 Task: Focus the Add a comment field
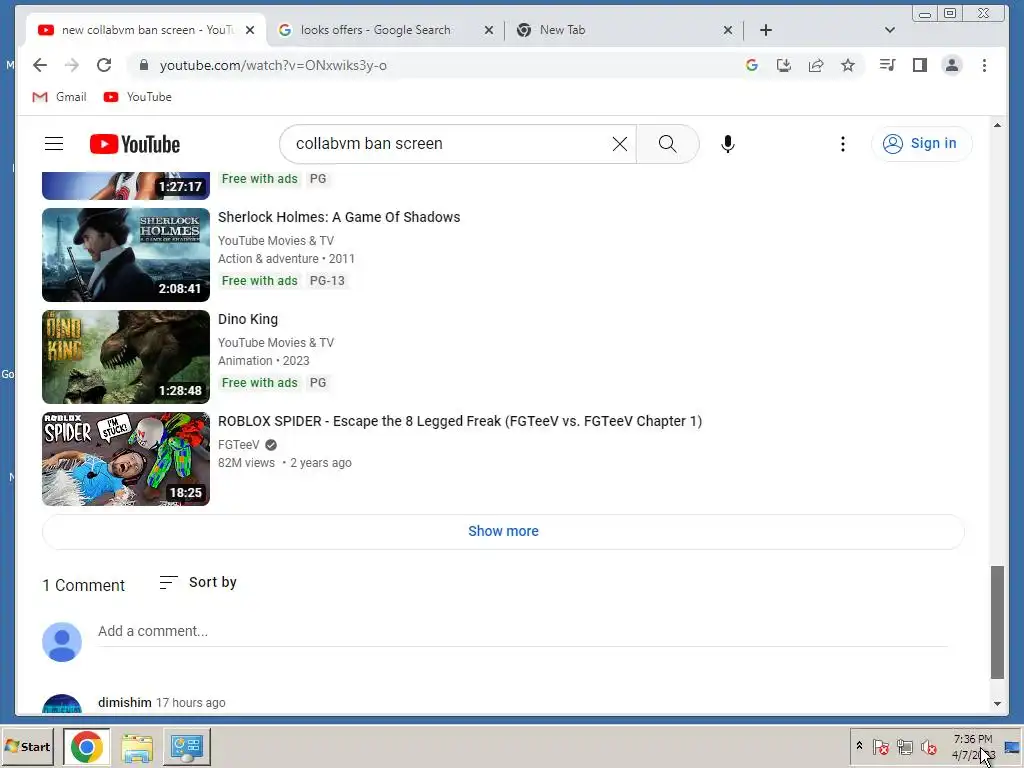(522, 632)
